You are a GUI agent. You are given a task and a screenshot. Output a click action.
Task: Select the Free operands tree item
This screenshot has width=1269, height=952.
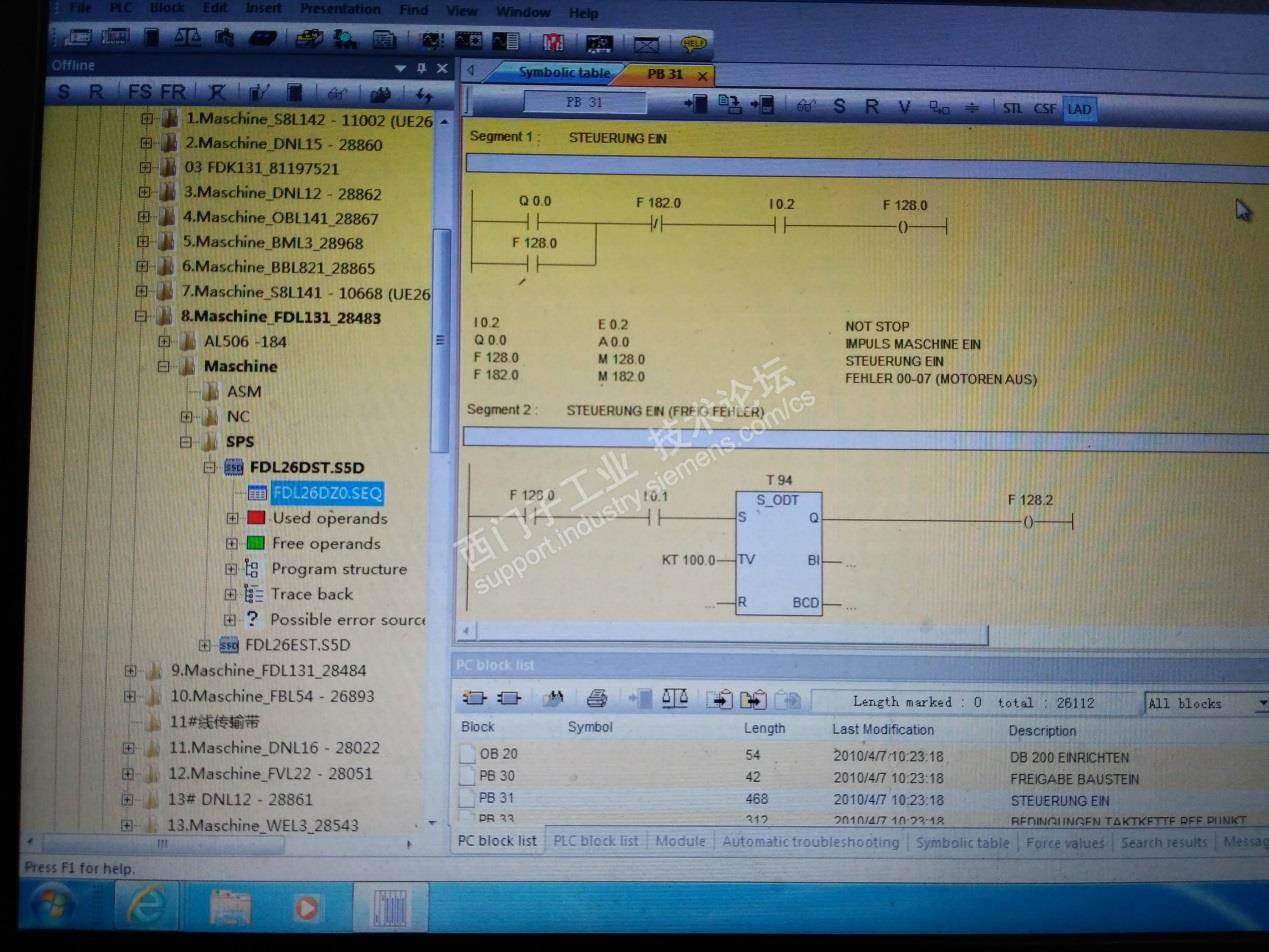[x=326, y=543]
